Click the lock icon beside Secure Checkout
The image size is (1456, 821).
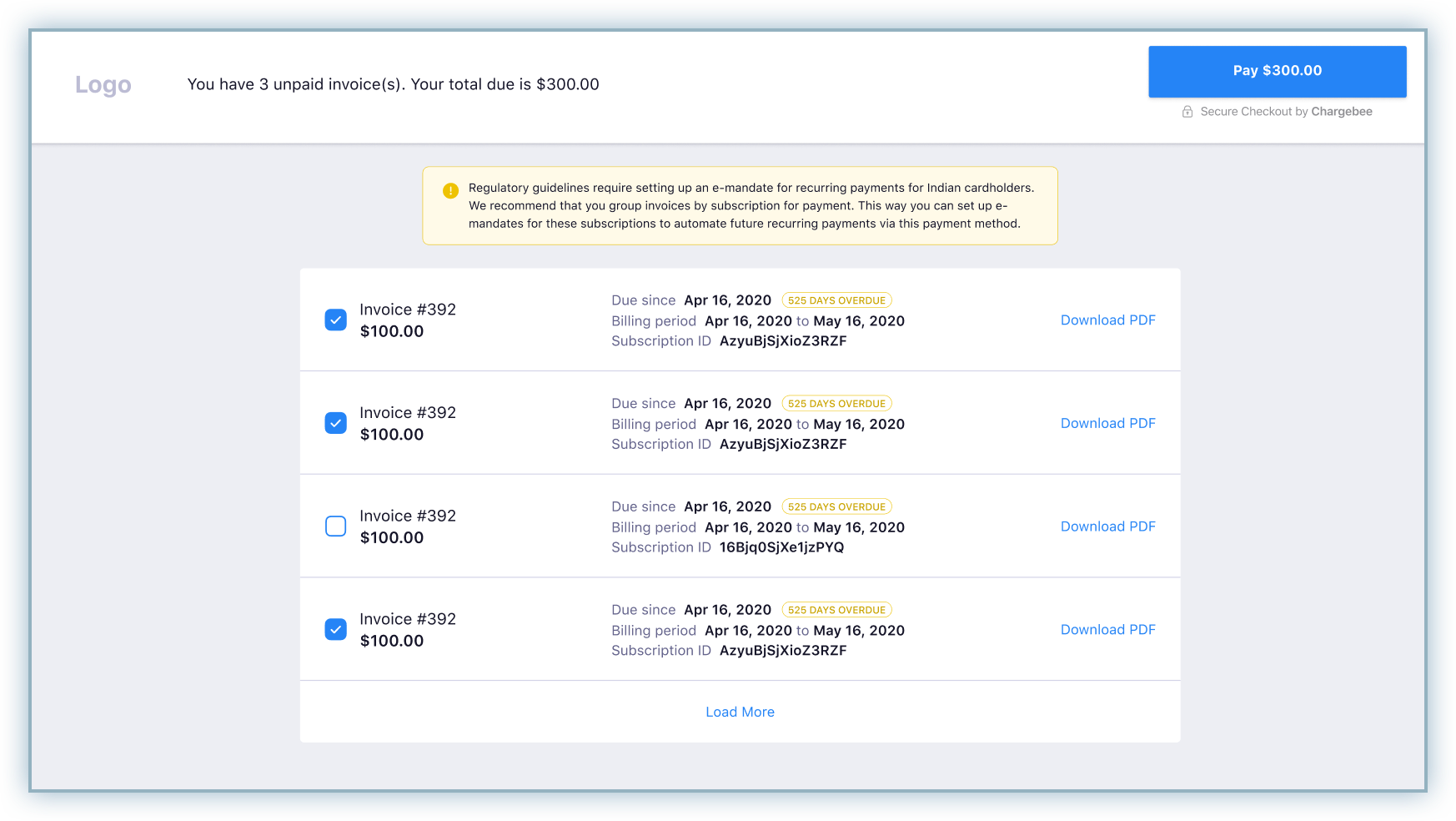tap(1187, 112)
